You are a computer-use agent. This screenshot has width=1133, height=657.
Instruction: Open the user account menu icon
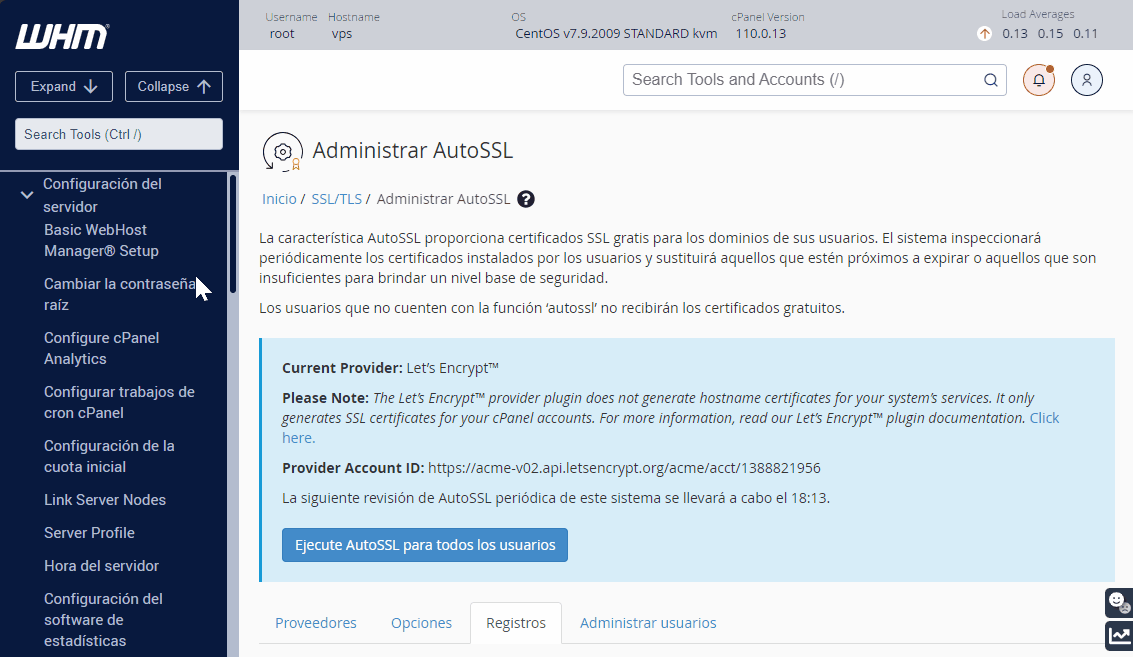[x=1086, y=80]
